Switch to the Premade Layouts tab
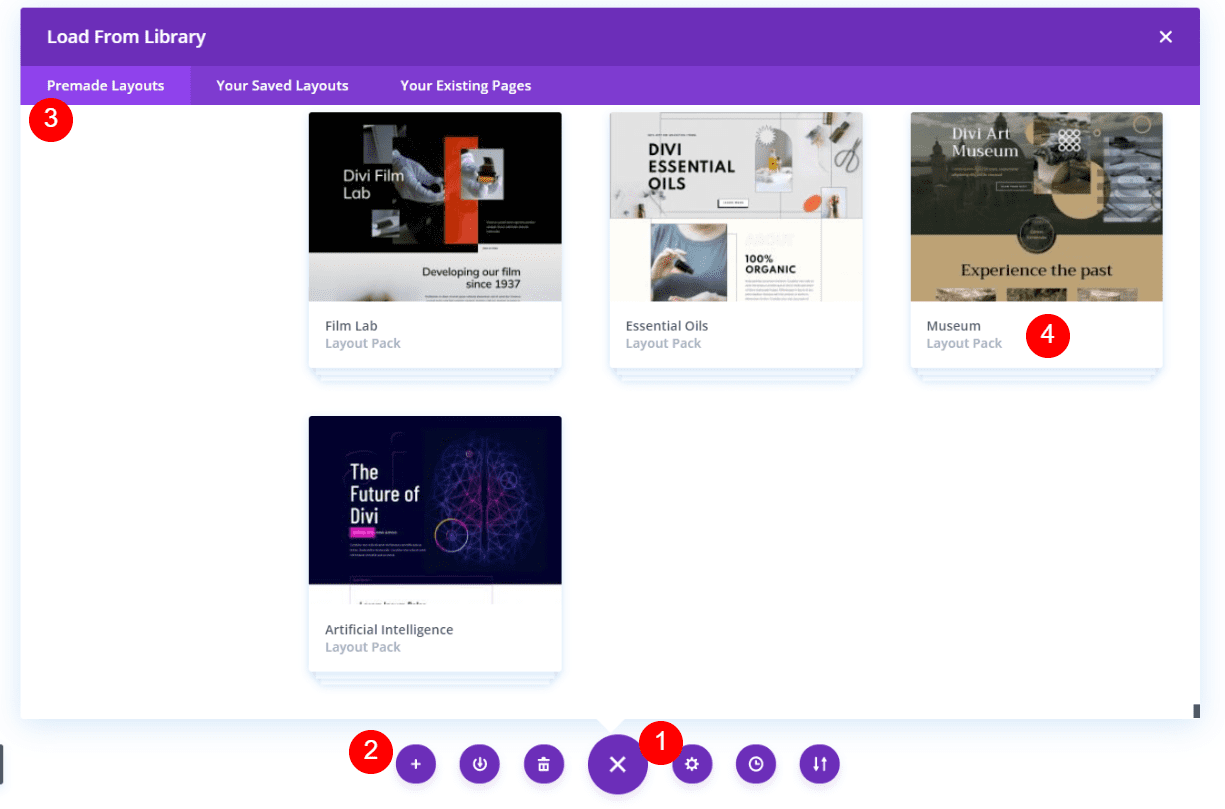Viewport: 1225px width, 809px height. [x=105, y=85]
